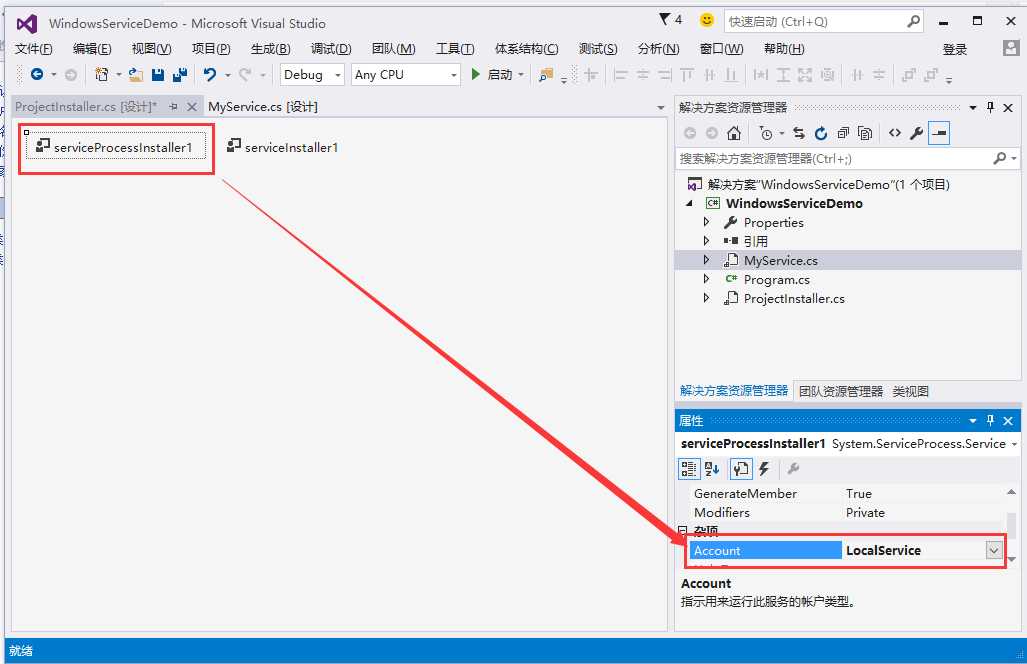Open the 文件(F) menu
This screenshot has width=1027, height=664.
point(33,48)
